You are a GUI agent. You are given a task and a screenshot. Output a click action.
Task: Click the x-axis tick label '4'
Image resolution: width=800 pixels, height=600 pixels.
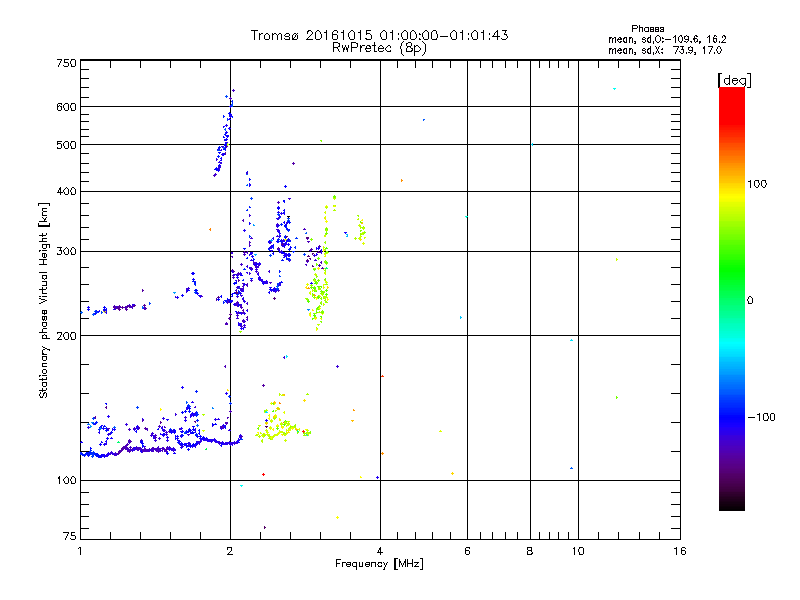(380, 551)
